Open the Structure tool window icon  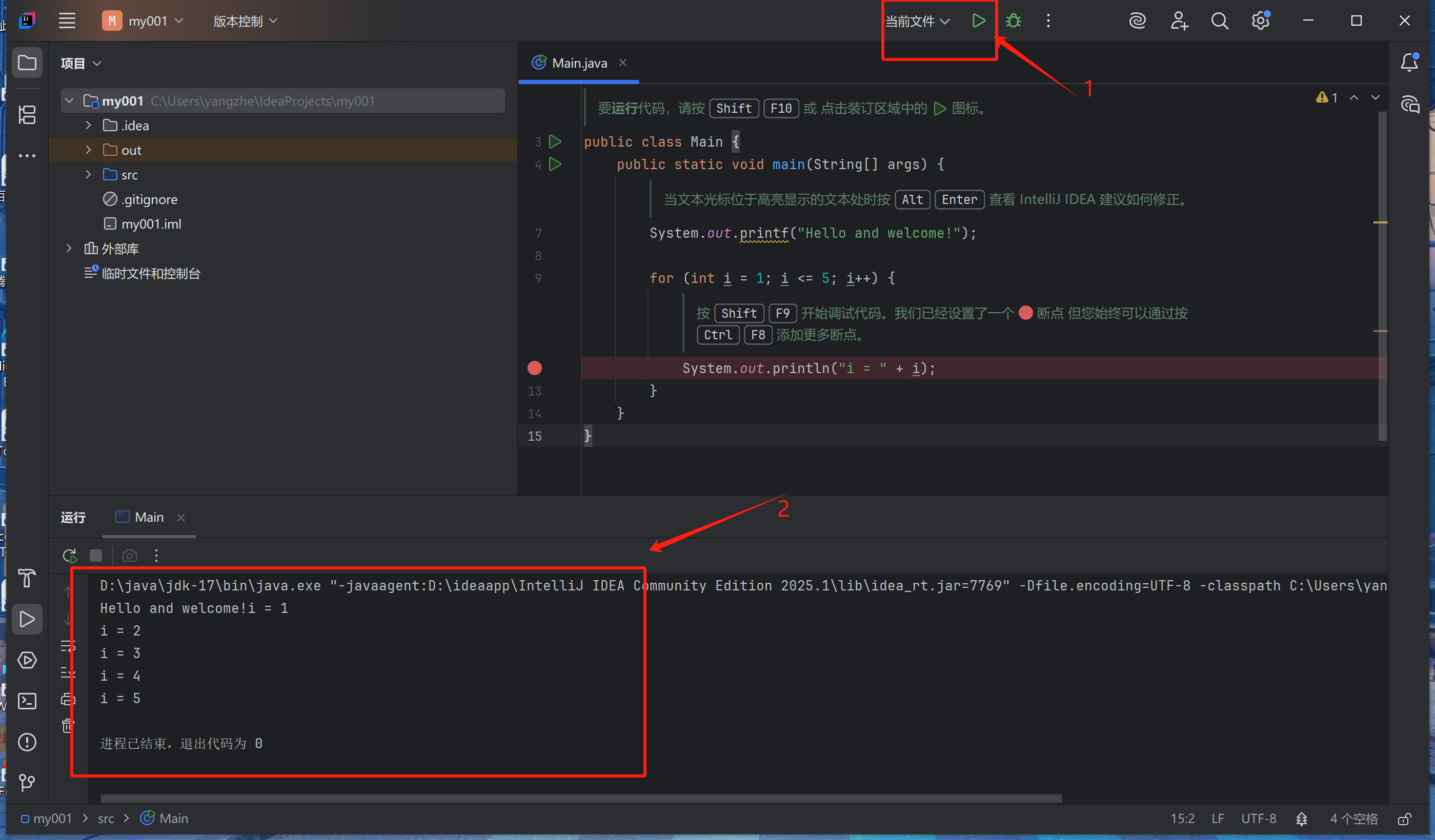coord(27,115)
